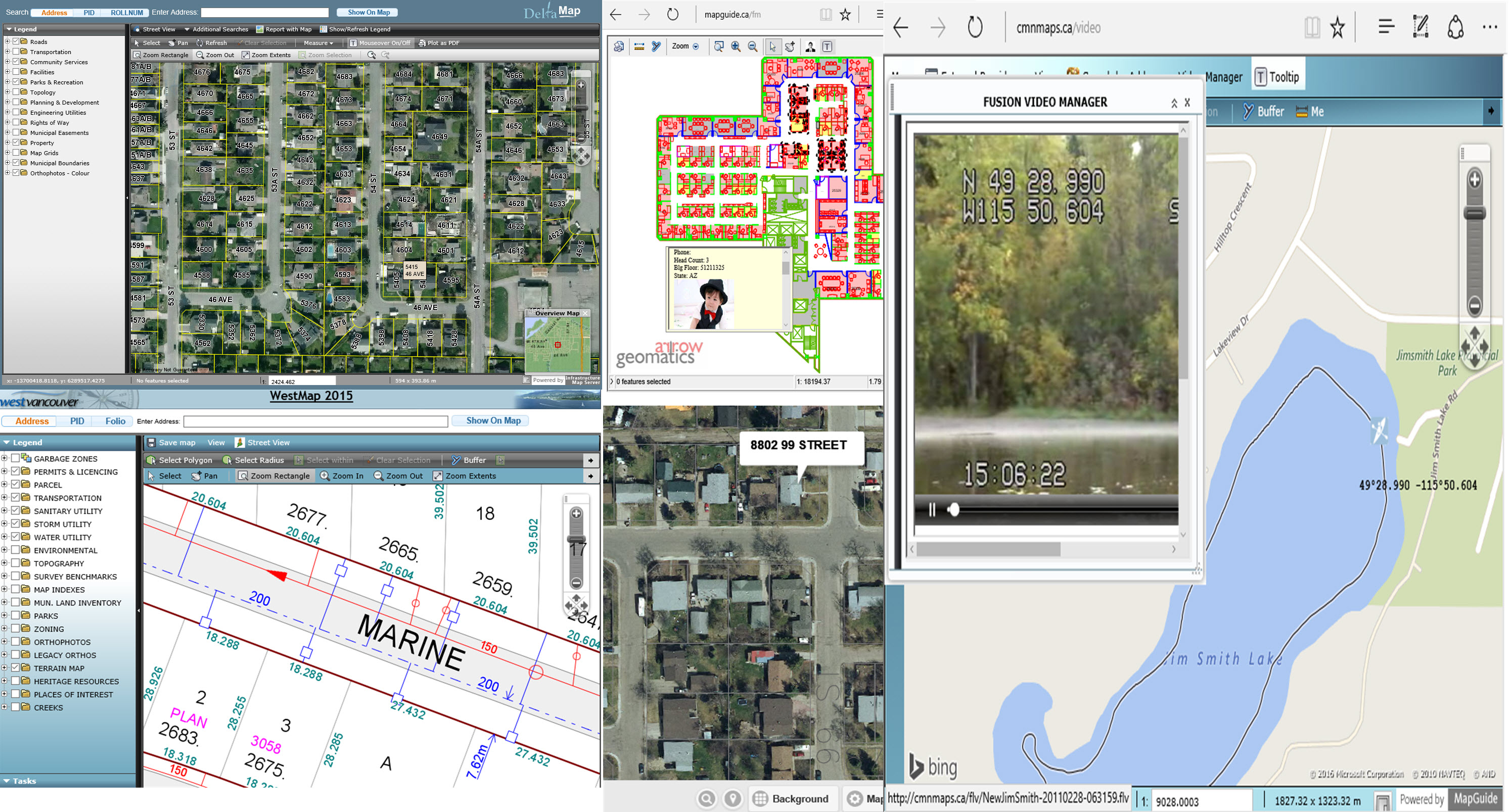
Task: Click the buffer tool icon in mapguide.ca toolbar
Action: (x=657, y=46)
